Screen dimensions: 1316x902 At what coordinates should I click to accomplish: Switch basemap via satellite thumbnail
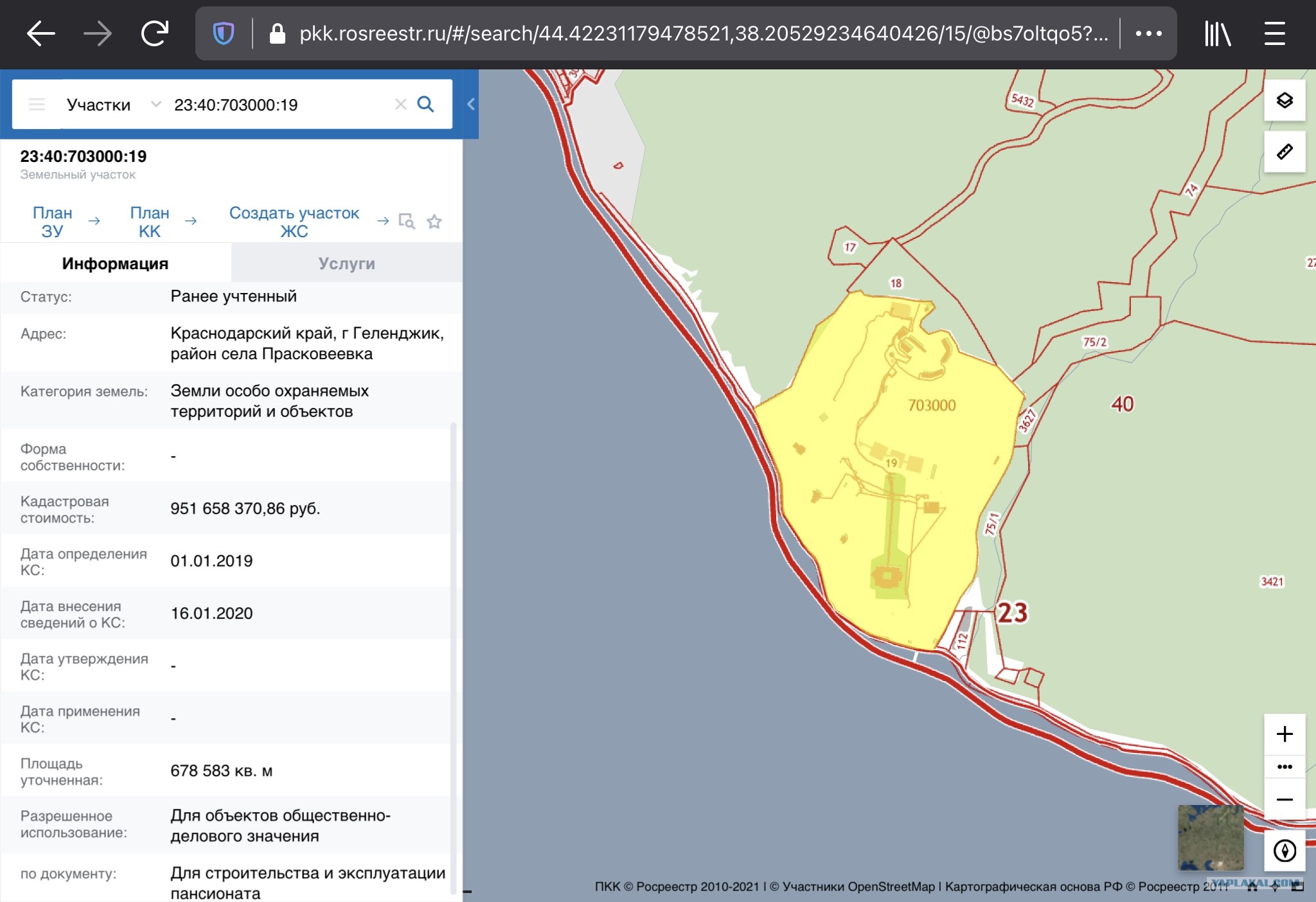click(x=1211, y=838)
